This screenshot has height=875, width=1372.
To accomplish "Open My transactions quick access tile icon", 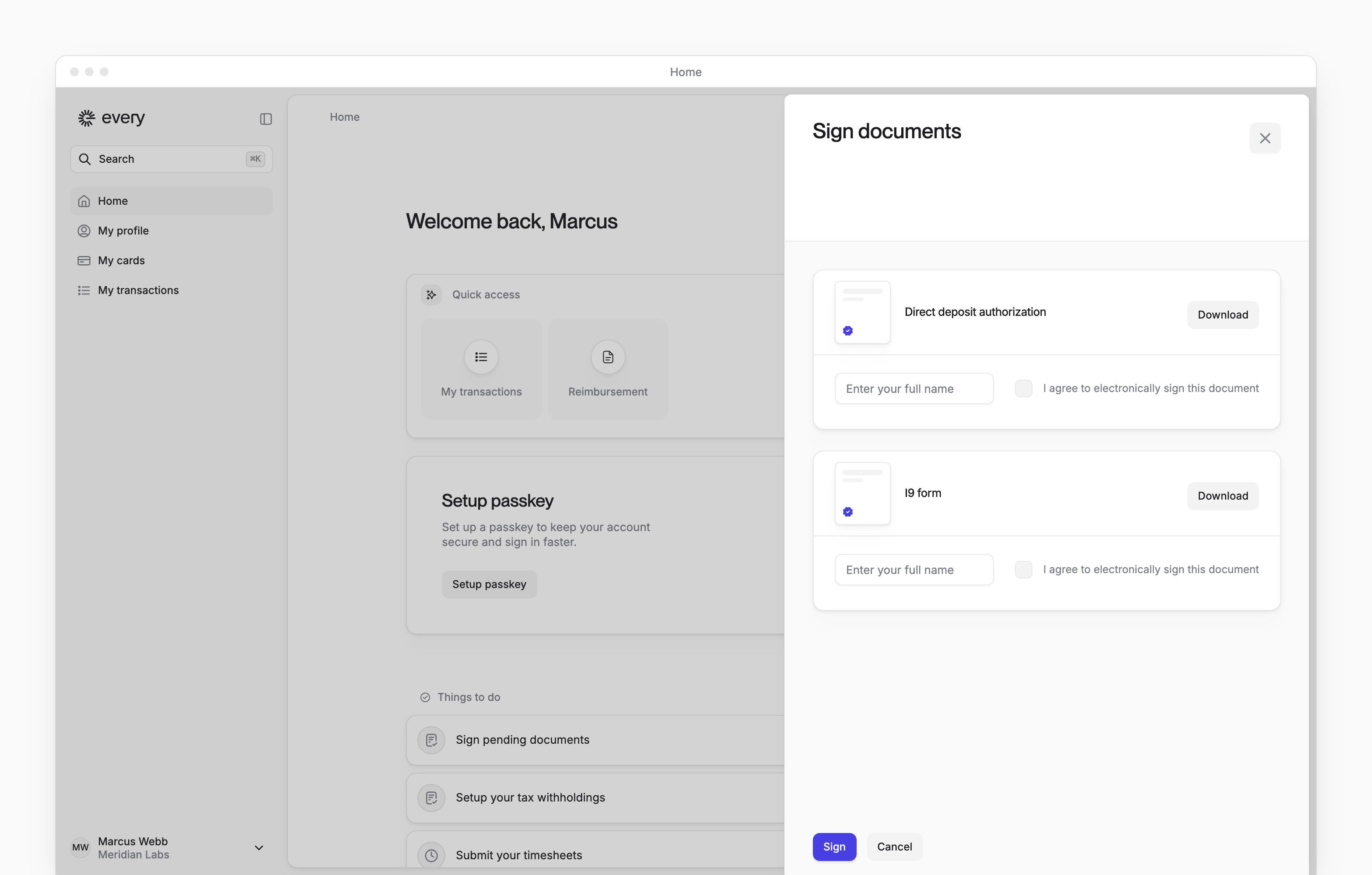I will pyautogui.click(x=481, y=357).
